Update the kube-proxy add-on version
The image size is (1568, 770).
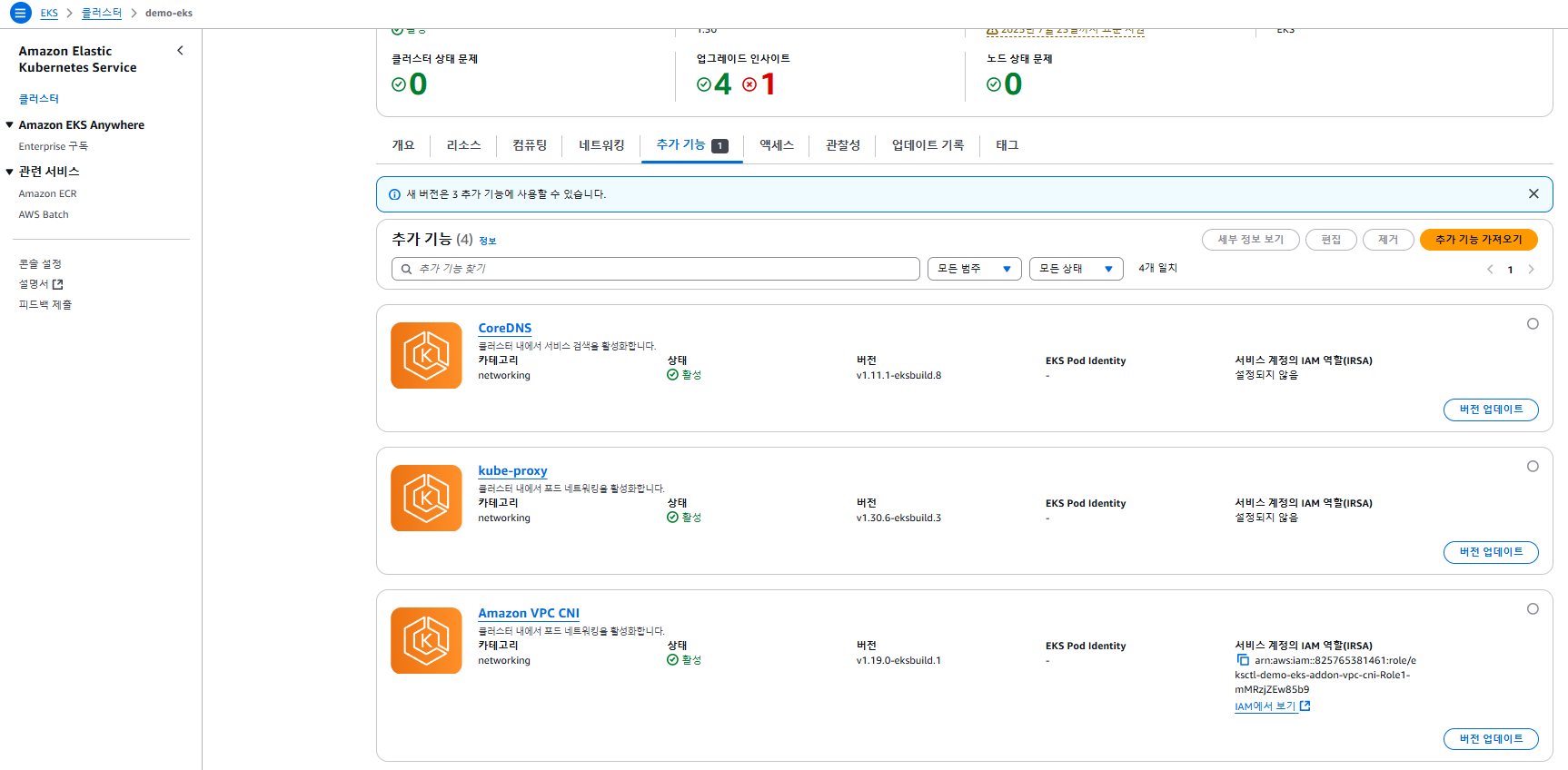1491,552
